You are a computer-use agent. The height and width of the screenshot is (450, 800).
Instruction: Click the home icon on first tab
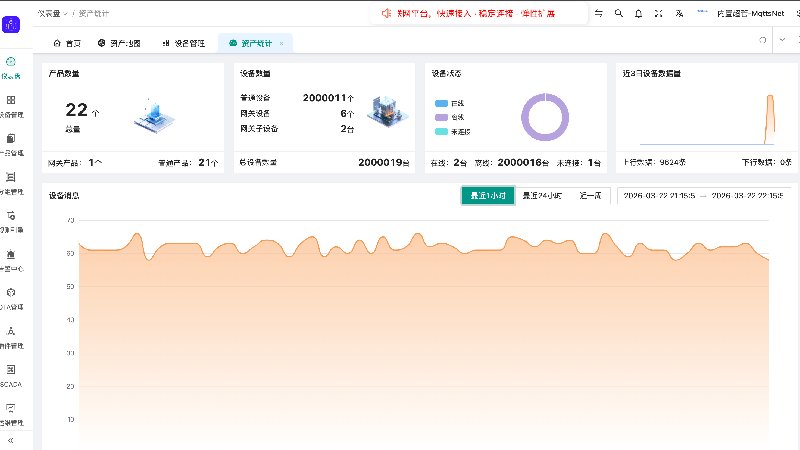coord(57,43)
